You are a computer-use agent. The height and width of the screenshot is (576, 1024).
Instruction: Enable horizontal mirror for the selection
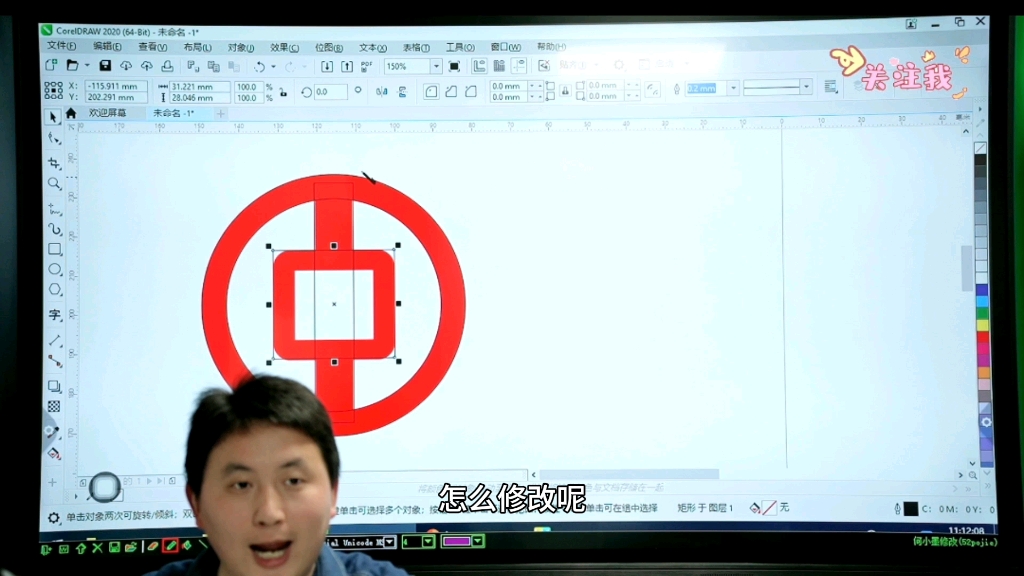click(382, 89)
